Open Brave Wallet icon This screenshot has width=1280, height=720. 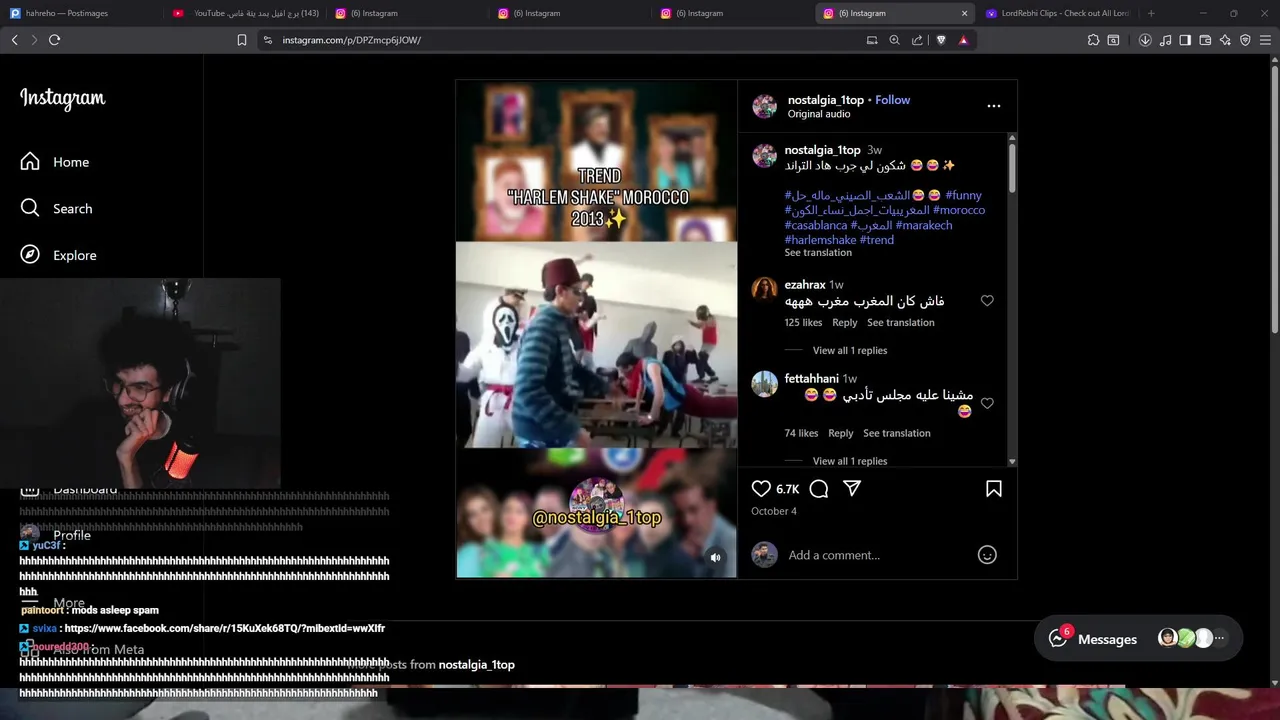pos(1205,40)
